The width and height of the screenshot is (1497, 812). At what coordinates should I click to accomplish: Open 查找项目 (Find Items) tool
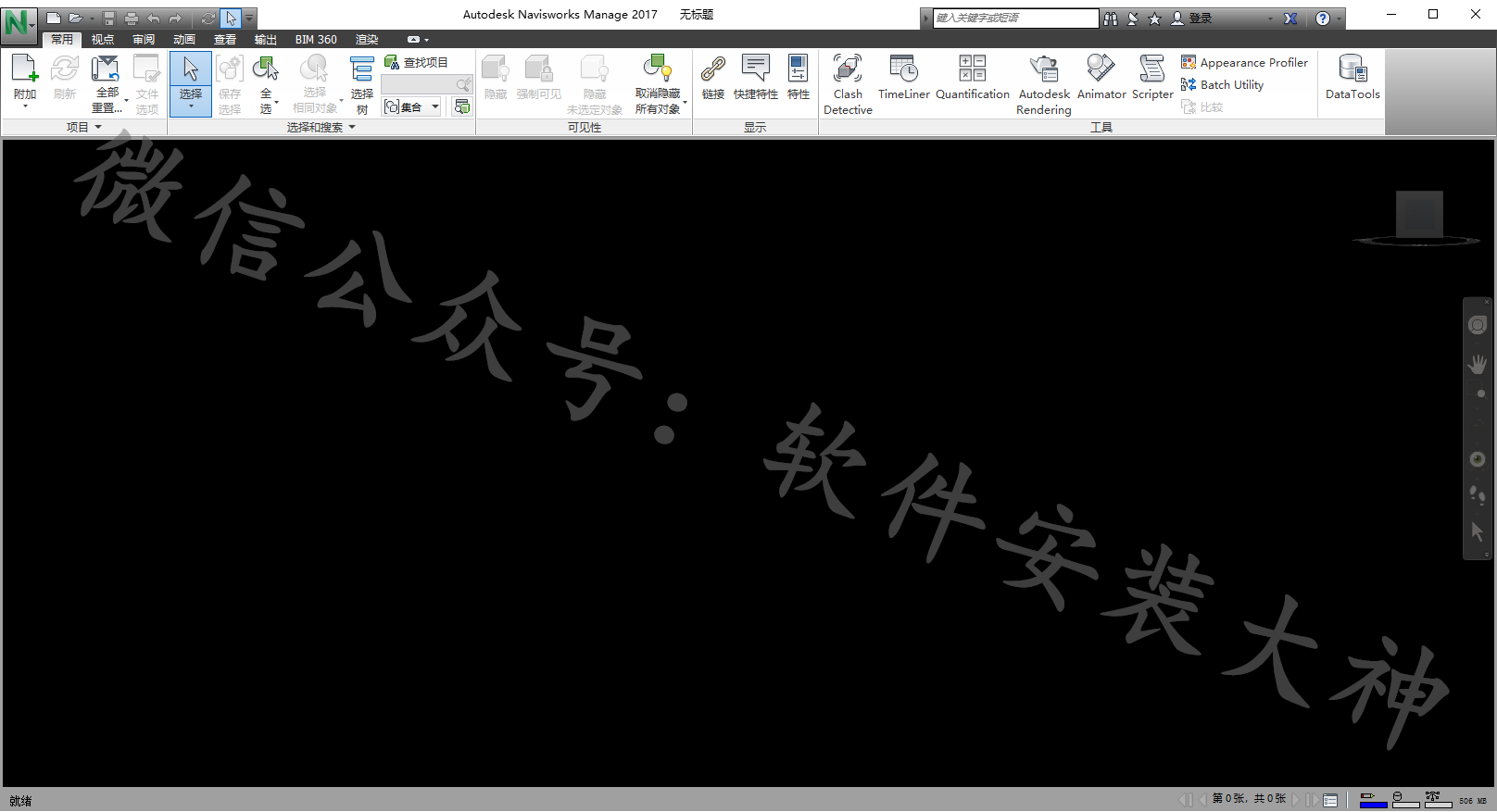pyautogui.click(x=416, y=62)
